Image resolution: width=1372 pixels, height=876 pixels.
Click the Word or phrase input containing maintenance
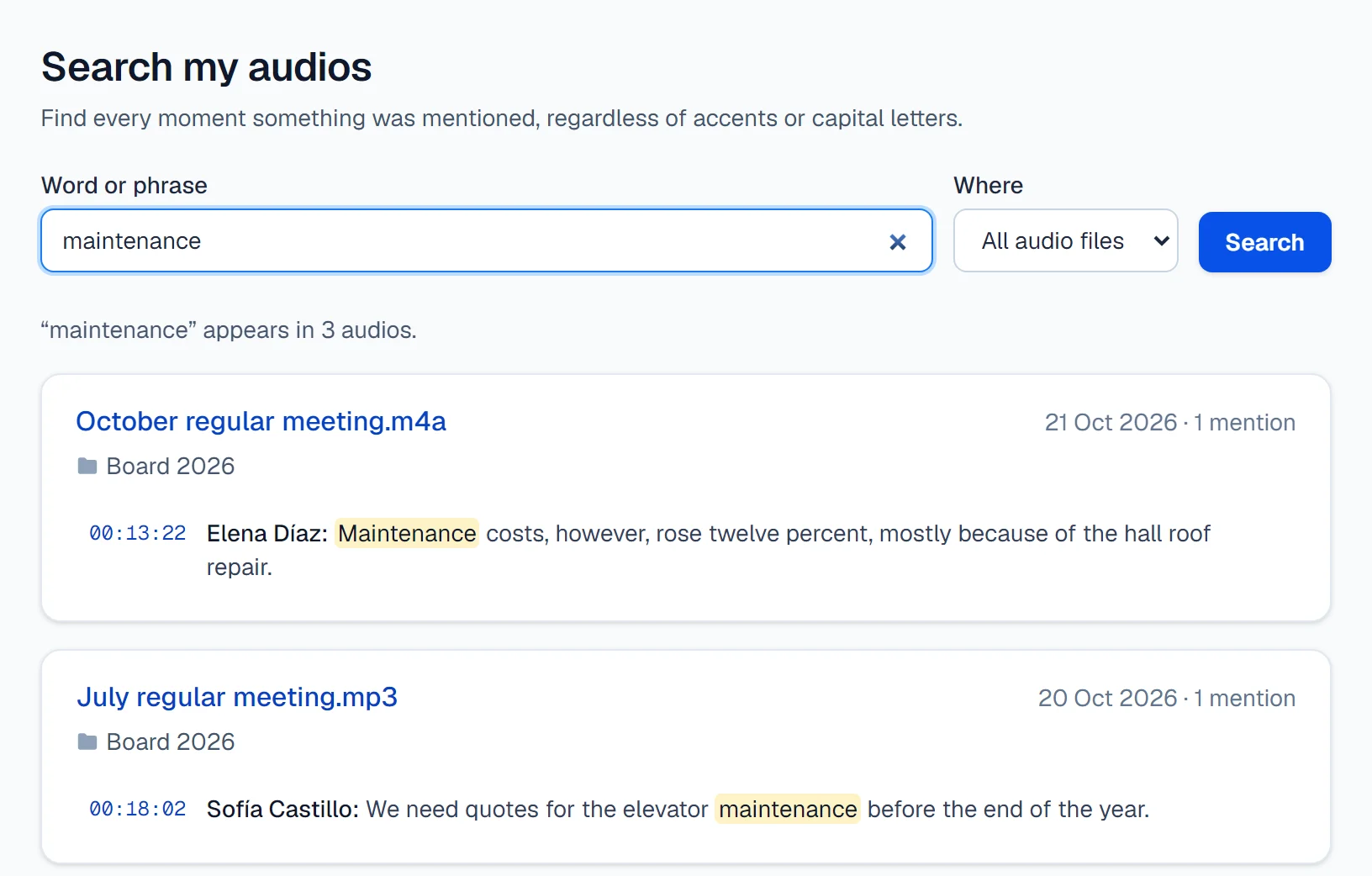487,241
